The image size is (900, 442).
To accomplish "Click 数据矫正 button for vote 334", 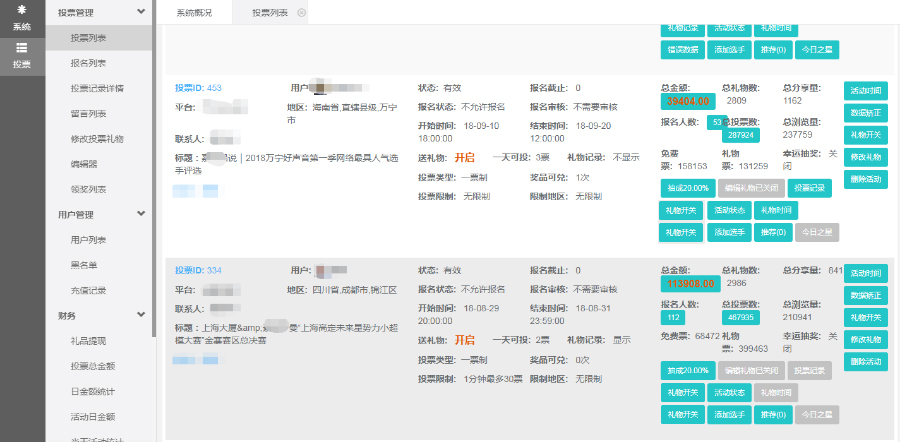I will click(x=866, y=295).
